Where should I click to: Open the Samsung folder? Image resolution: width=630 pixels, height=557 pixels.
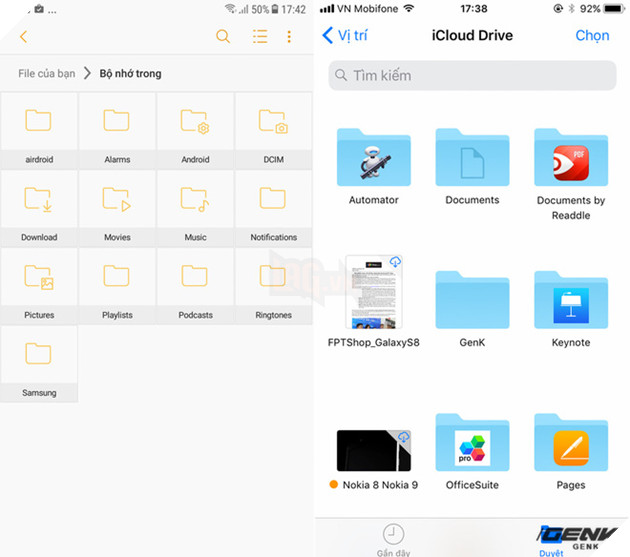point(39,364)
